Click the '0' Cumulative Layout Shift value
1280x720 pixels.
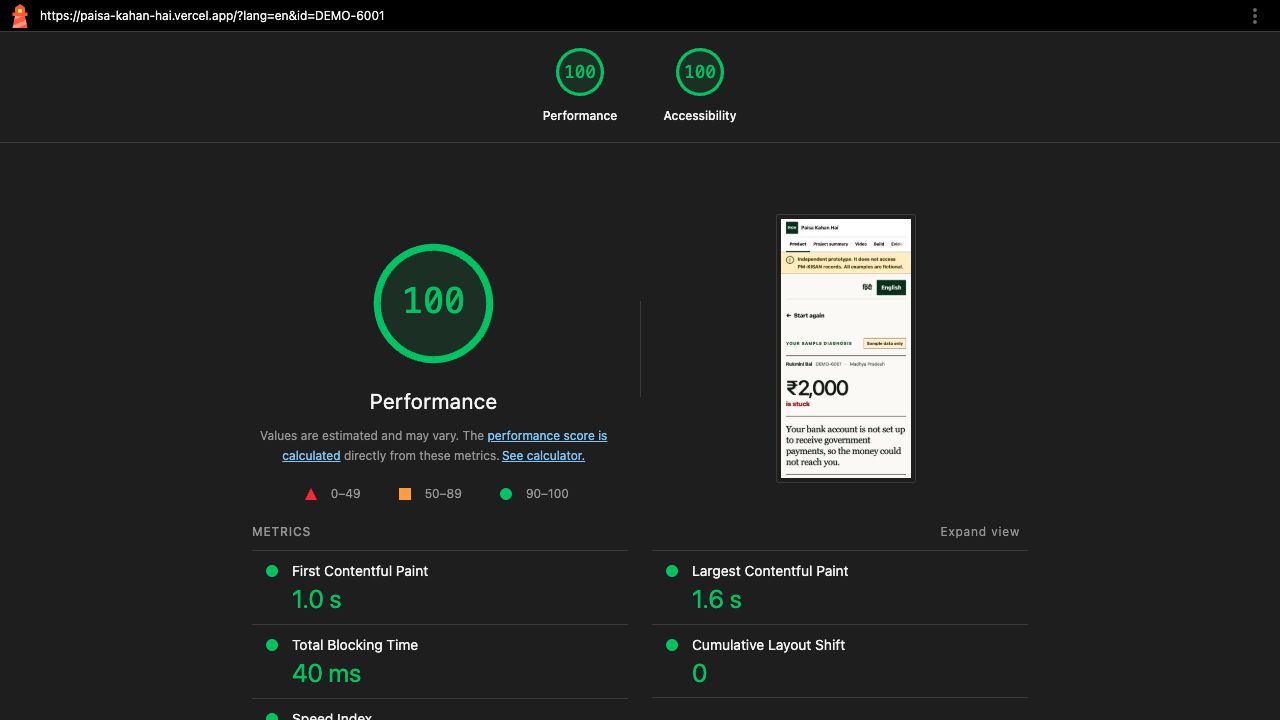700,674
